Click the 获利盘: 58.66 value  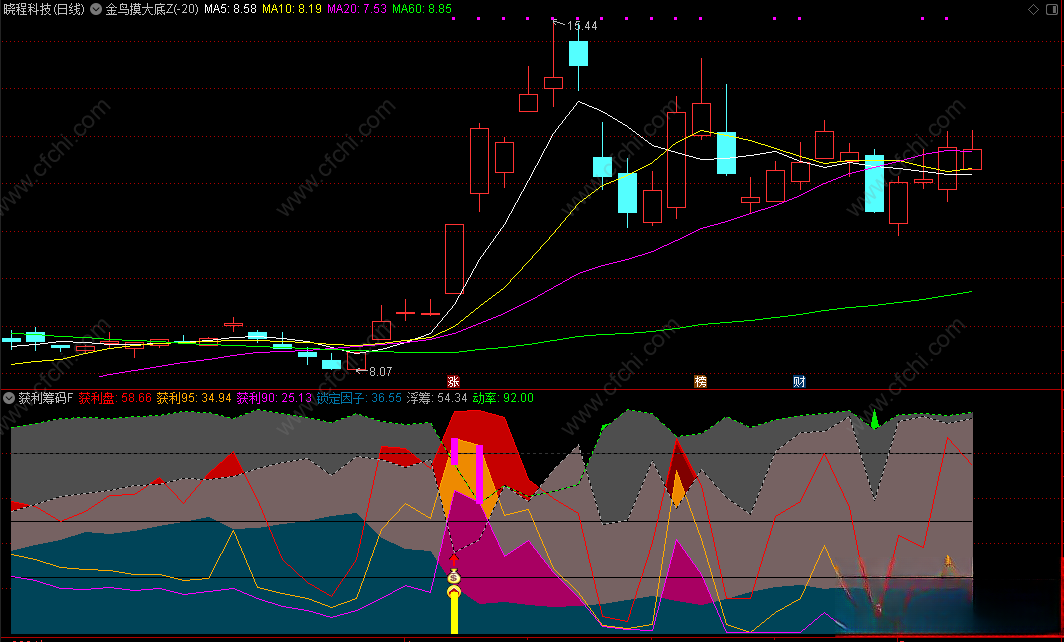[115, 398]
